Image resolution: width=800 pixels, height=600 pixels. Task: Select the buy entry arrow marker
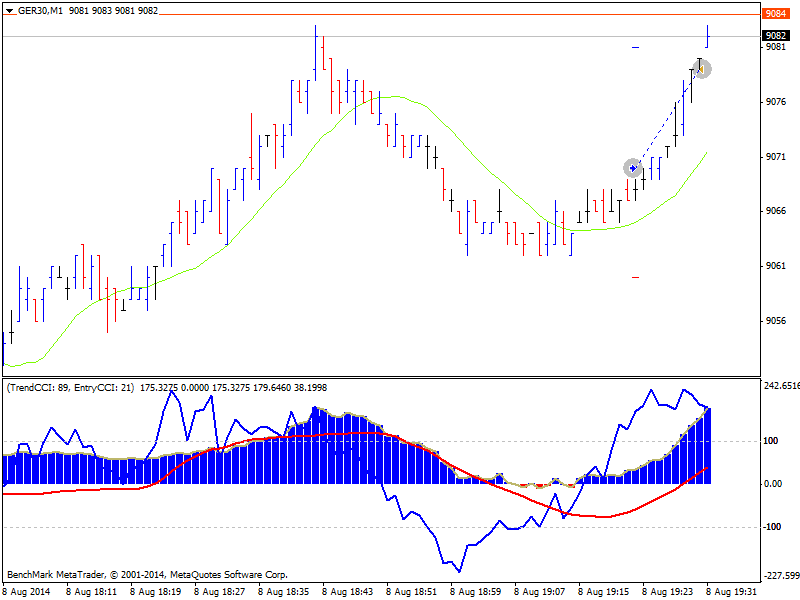pyautogui.click(x=633, y=168)
